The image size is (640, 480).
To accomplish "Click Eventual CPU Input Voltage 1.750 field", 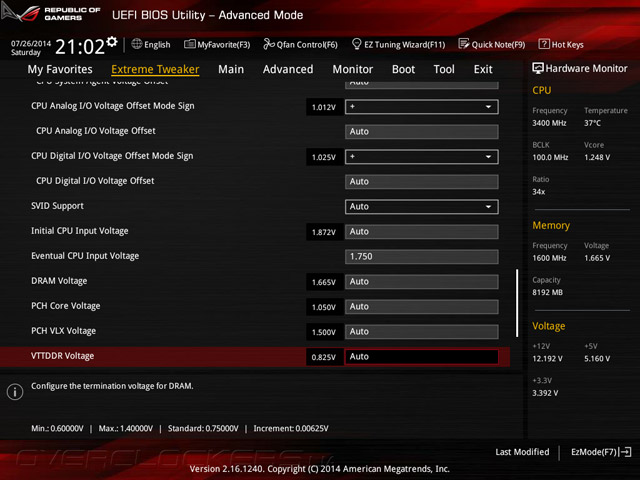I will tap(421, 256).
